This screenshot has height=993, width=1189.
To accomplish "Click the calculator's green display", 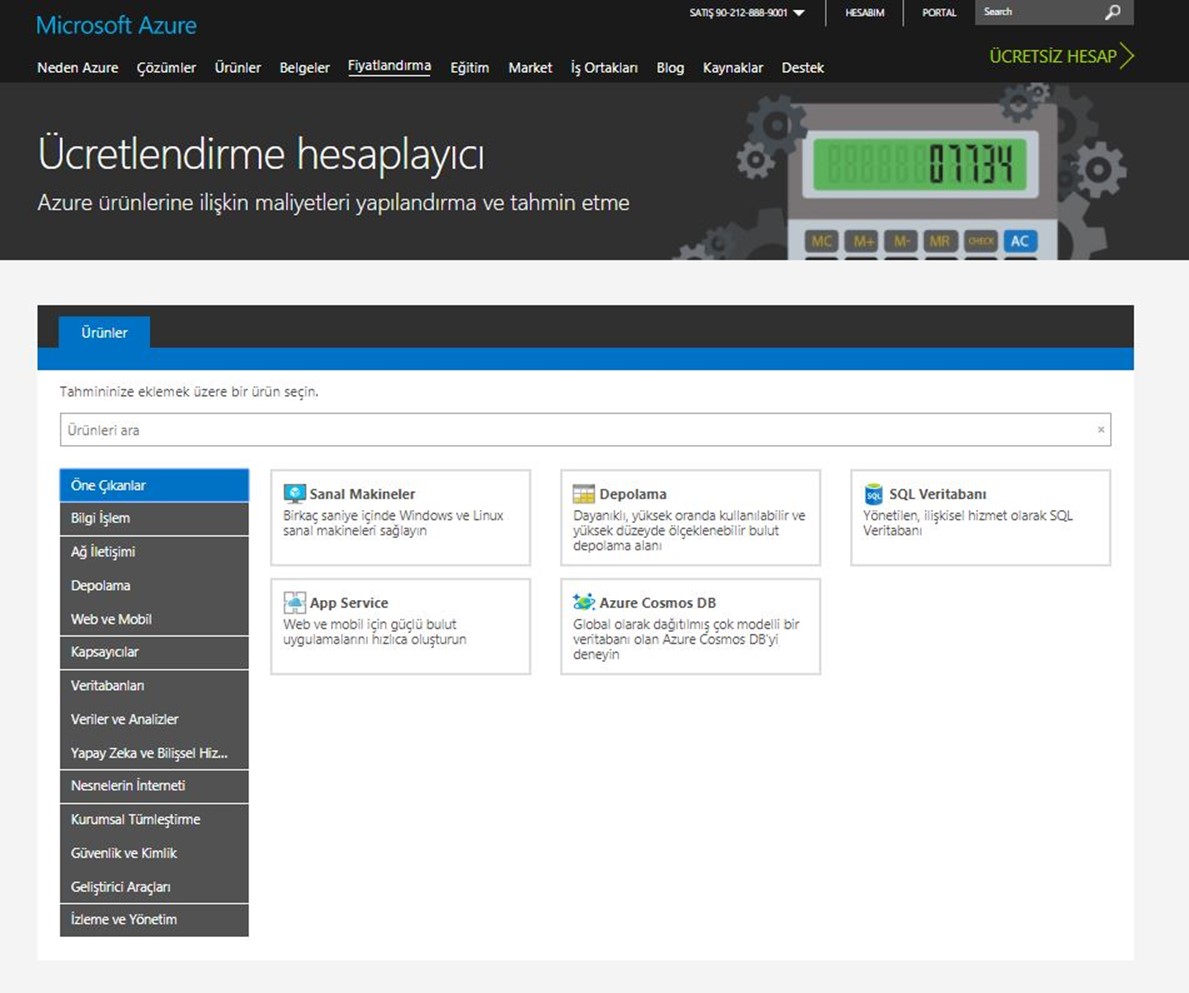I will [919, 164].
